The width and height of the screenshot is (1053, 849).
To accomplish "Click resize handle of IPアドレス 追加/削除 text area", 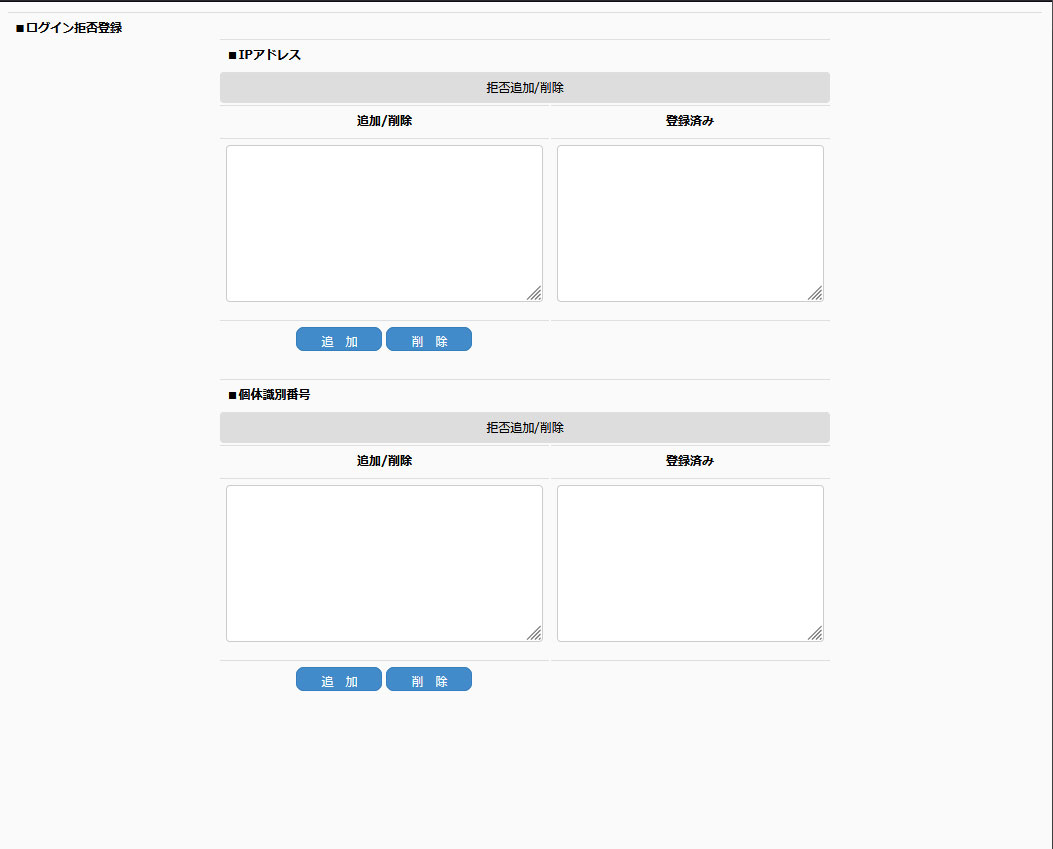I will pos(535,294).
